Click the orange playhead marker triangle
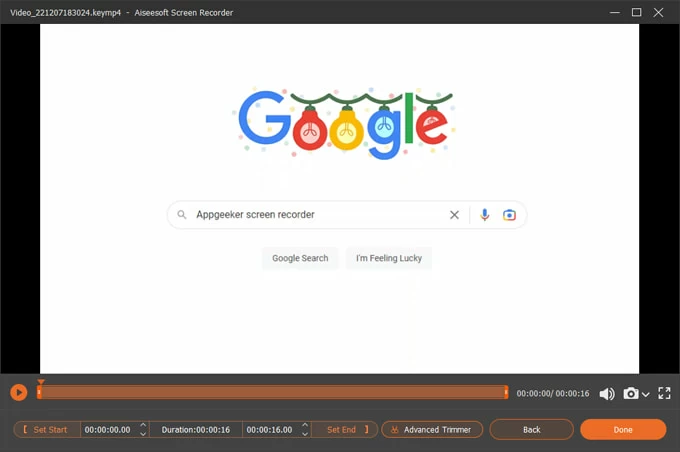The image size is (680, 452). (x=41, y=382)
